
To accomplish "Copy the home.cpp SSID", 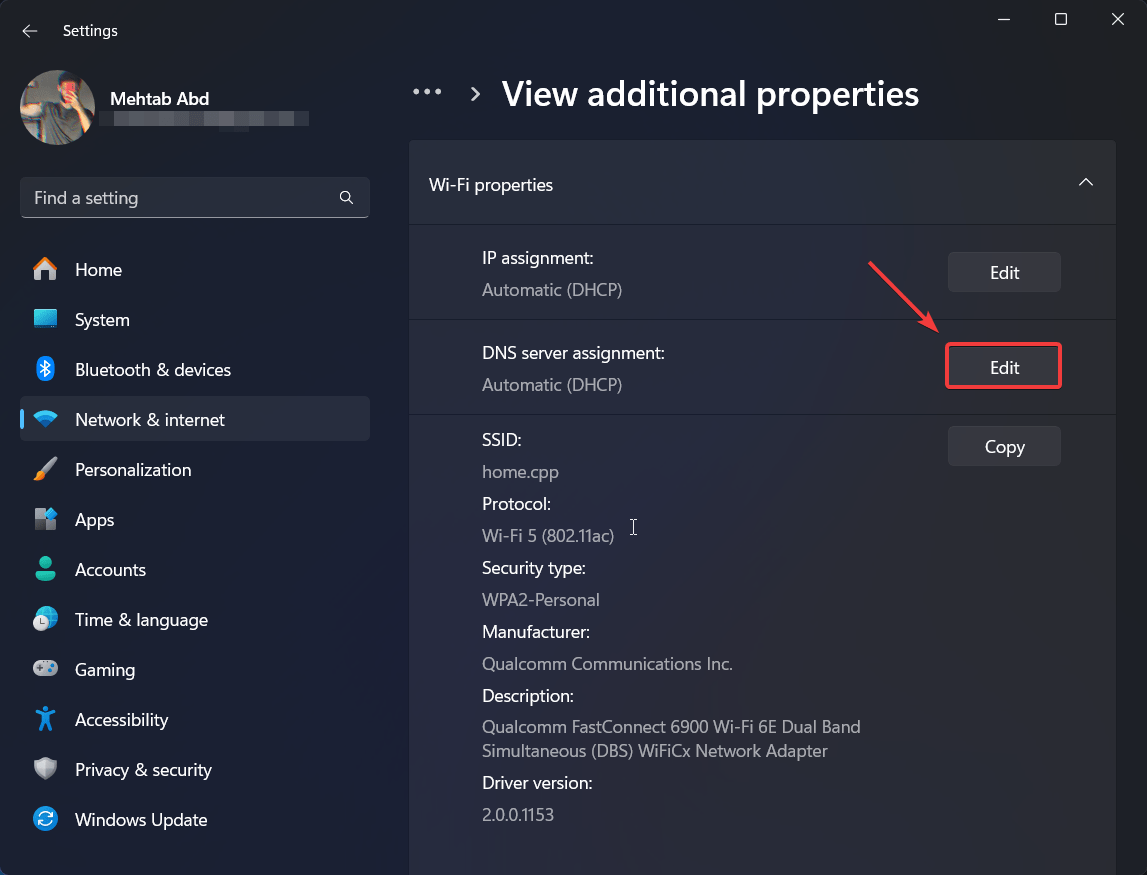I will coord(1003,446).
